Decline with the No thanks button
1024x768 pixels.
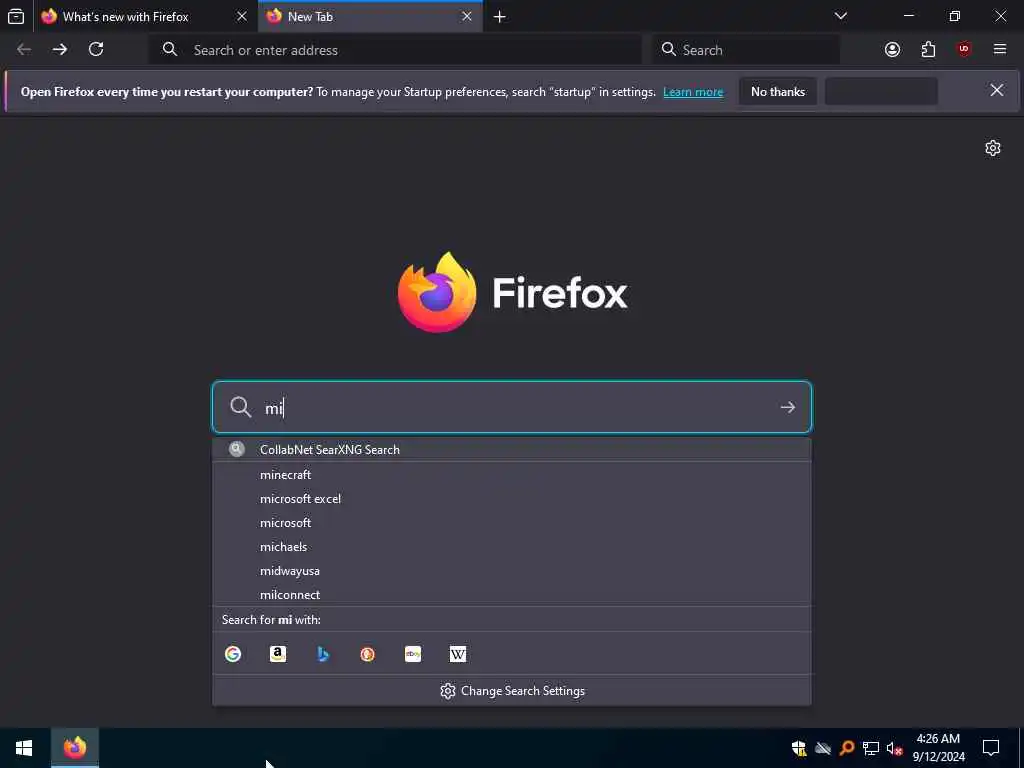coord(778,92)
